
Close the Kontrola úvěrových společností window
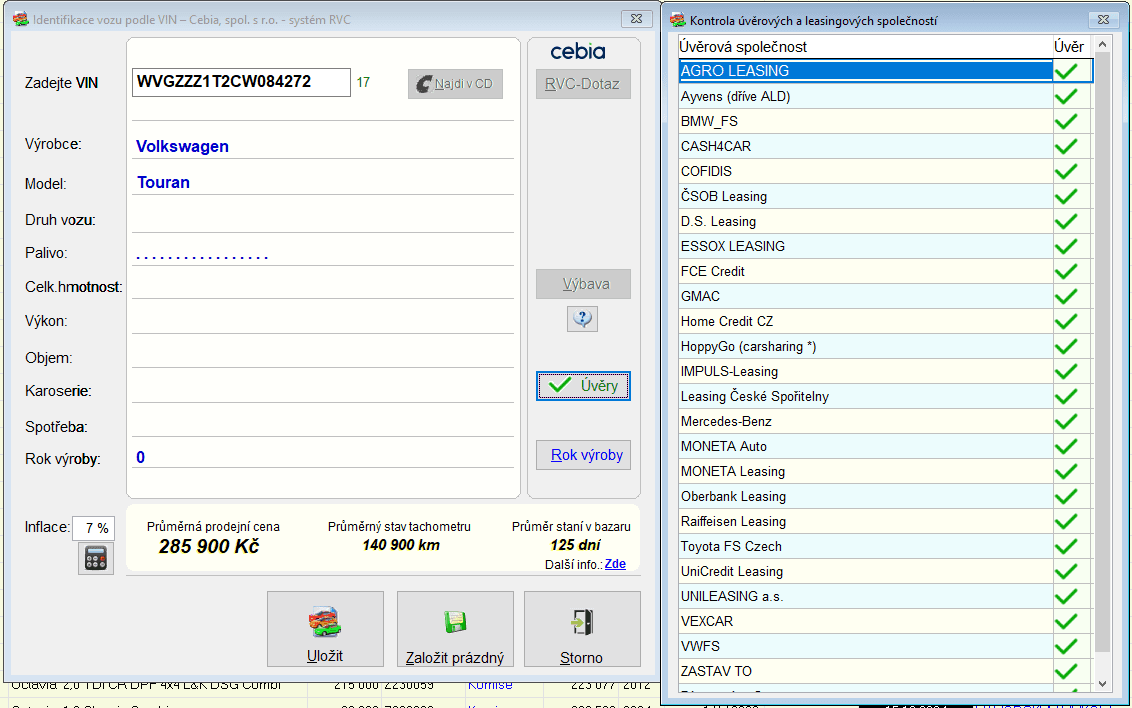[1103, 20]
